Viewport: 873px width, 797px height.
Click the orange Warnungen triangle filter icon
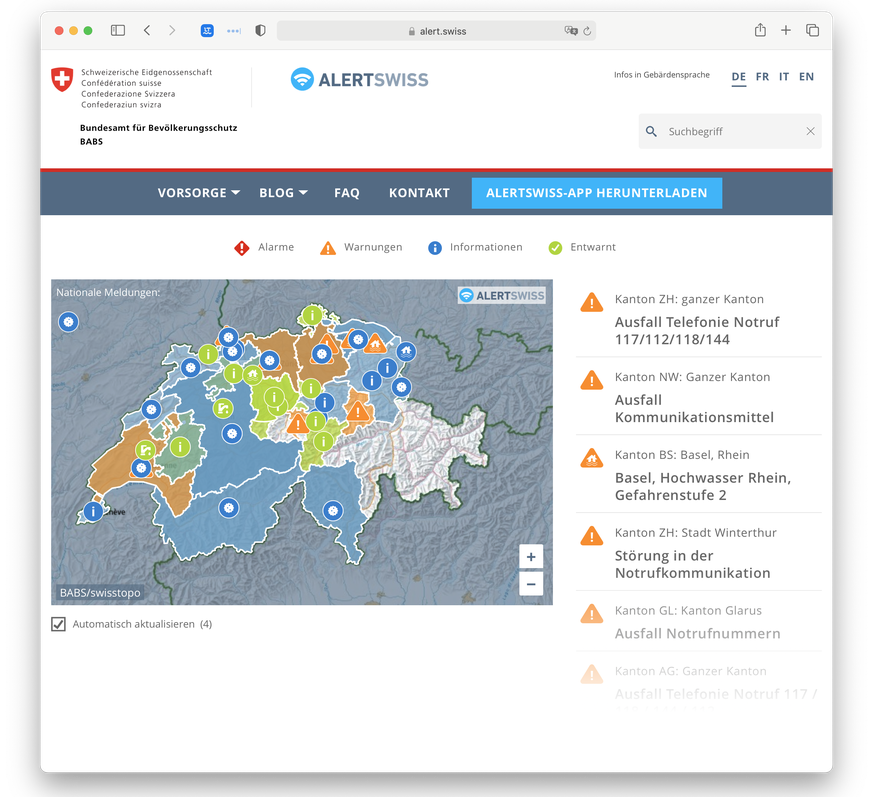click(328, 248)
